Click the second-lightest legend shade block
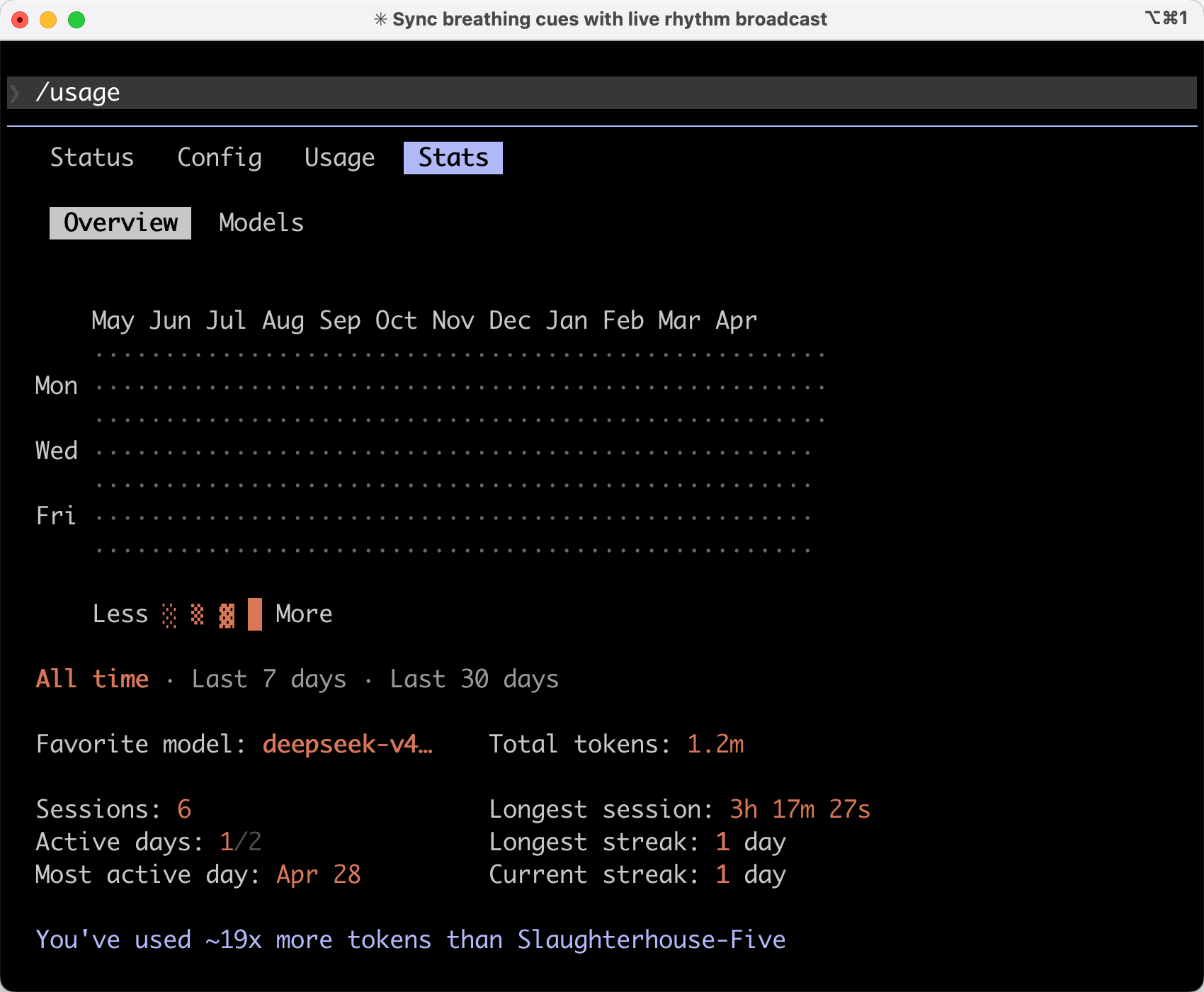Image resolution: width=1204 pixels, height=992 pixels. [198, 614]
